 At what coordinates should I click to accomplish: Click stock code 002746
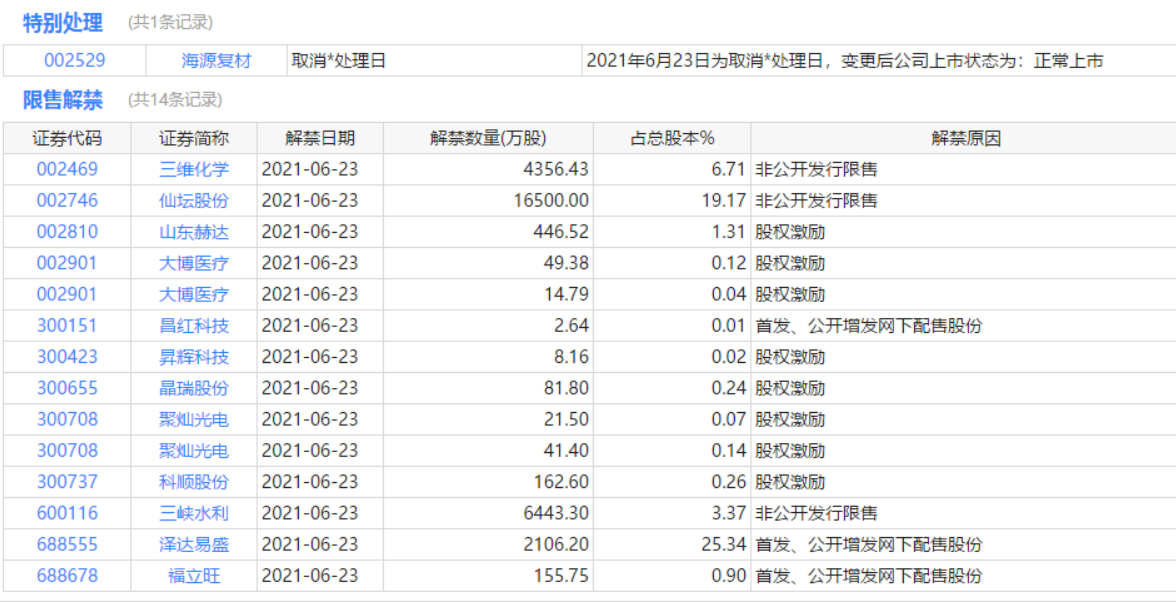(x=68, y=201)
